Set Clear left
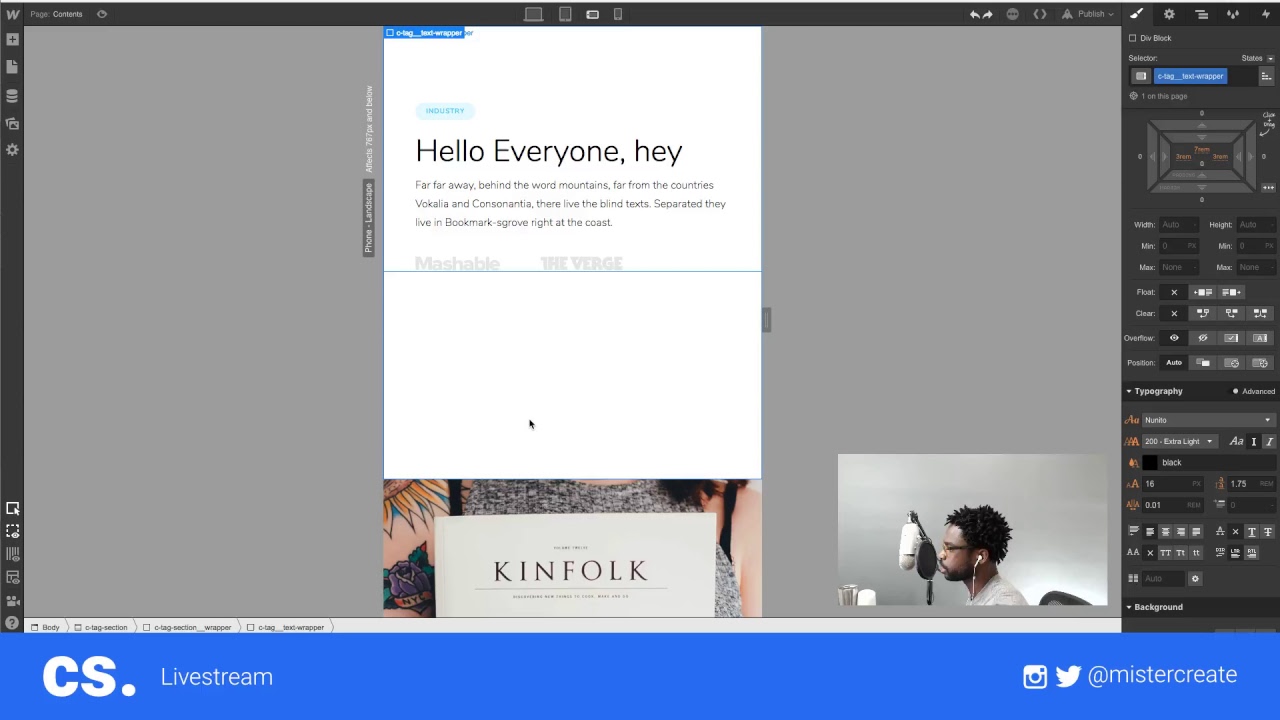 pyautogui.click(x=1203, y=313)
